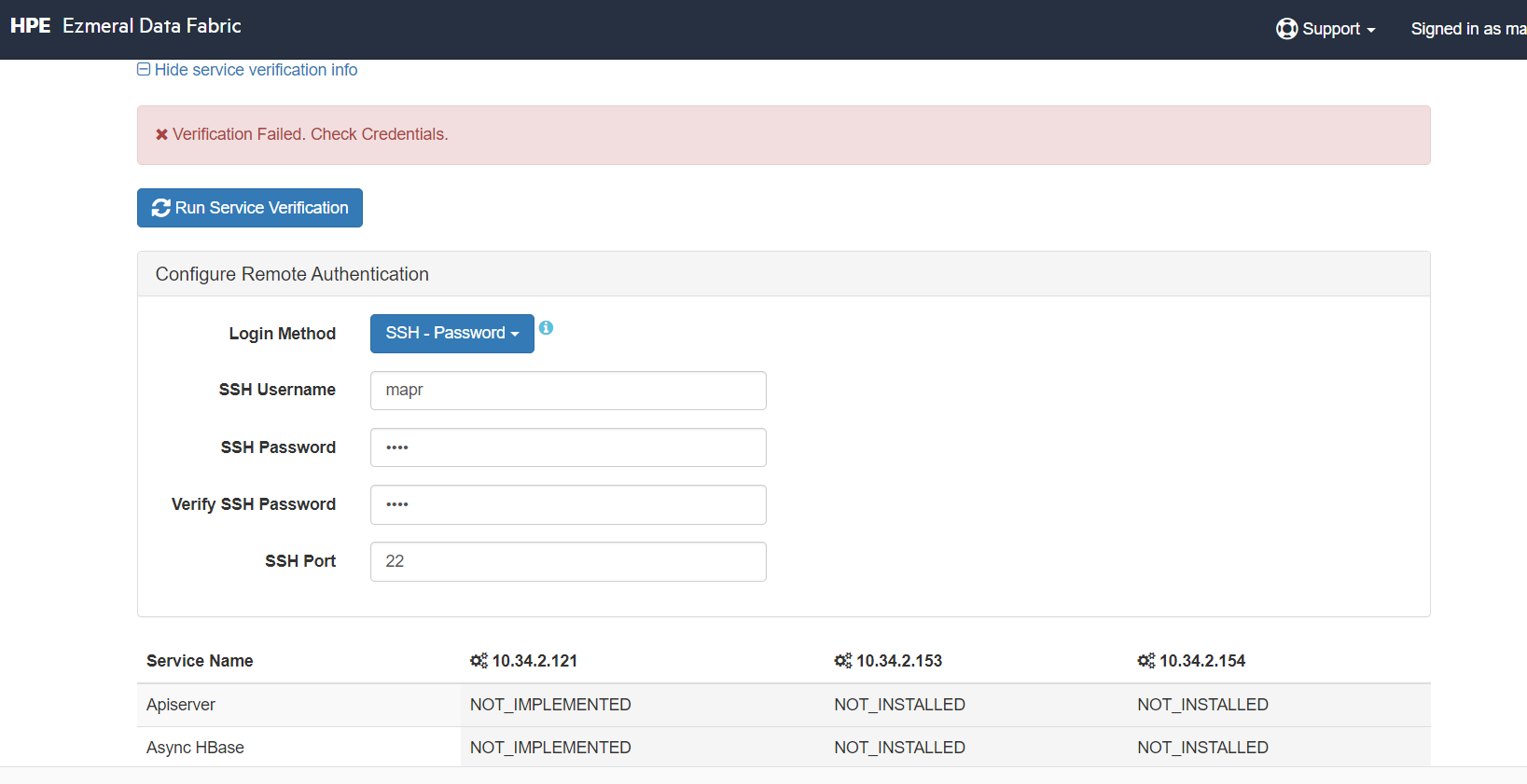
Task: Focus the SSH Port field
Action: [568, 561]
